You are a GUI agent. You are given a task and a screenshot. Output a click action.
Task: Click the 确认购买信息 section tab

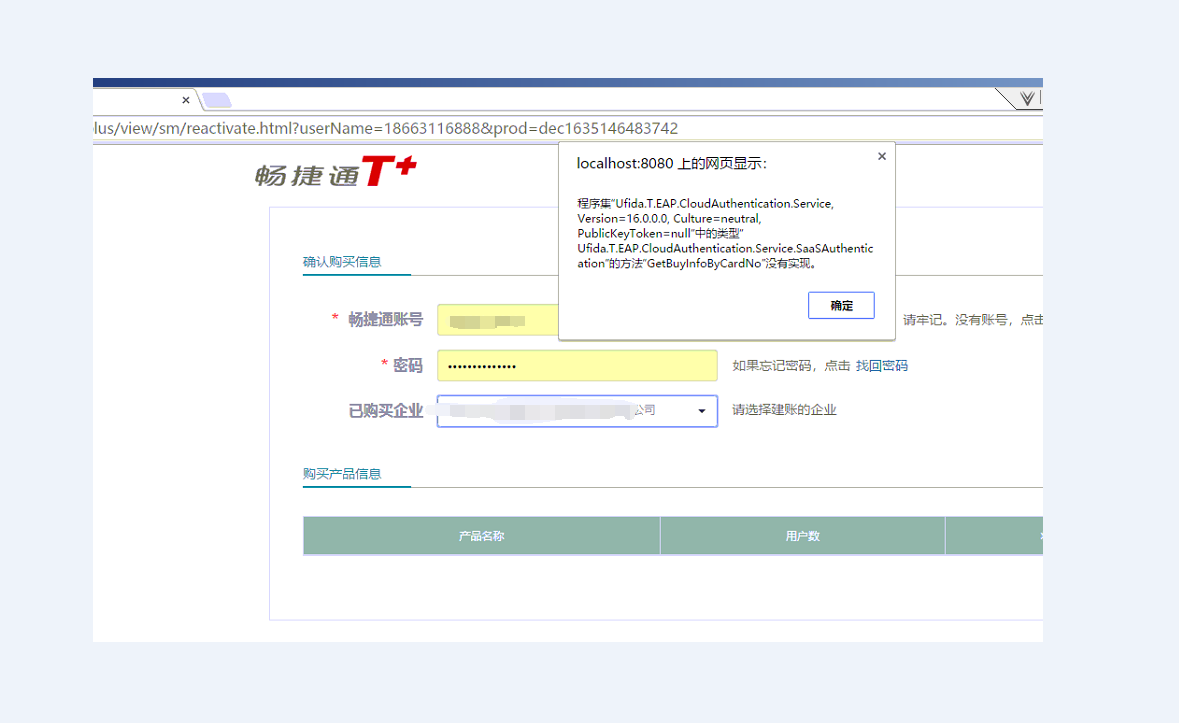pyautogui.click(x=342, y=262)
